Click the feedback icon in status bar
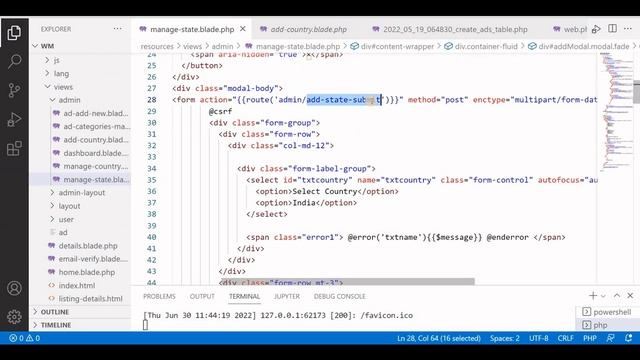Viewport: 640px width, 360px height. click(x=611, y=338)
